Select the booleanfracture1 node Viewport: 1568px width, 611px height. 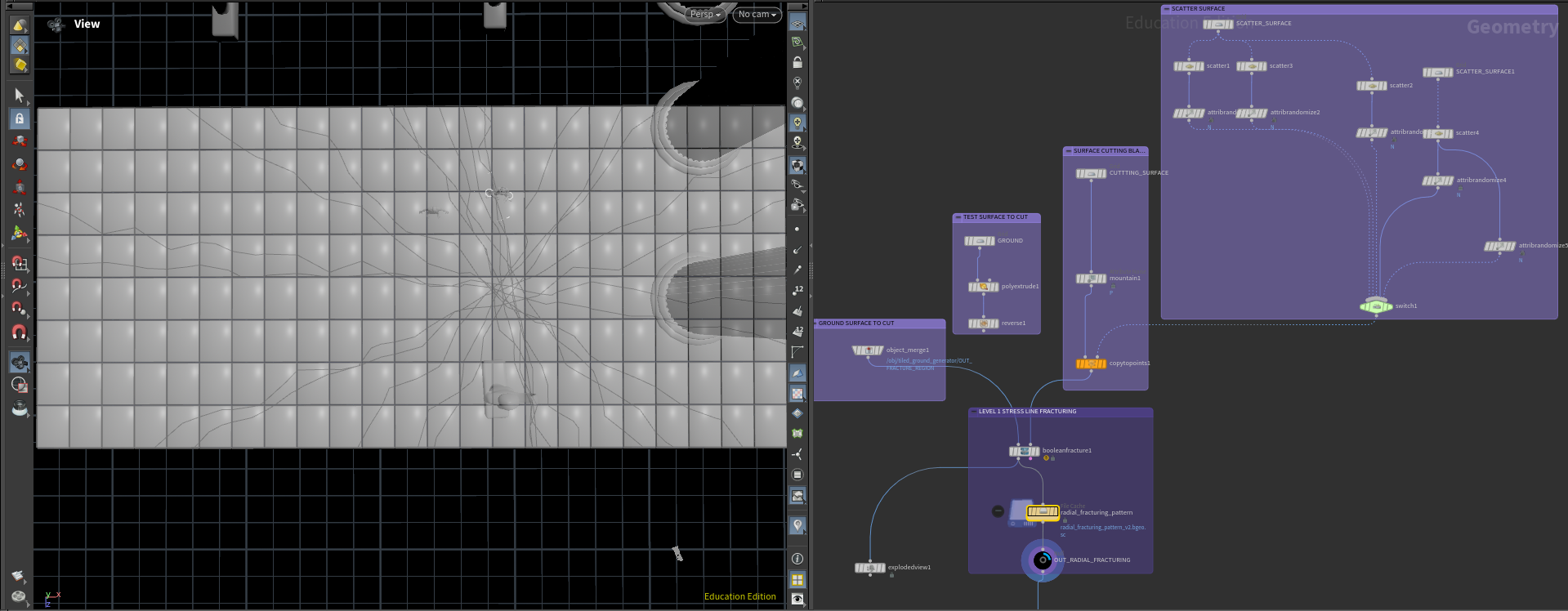1024,452
